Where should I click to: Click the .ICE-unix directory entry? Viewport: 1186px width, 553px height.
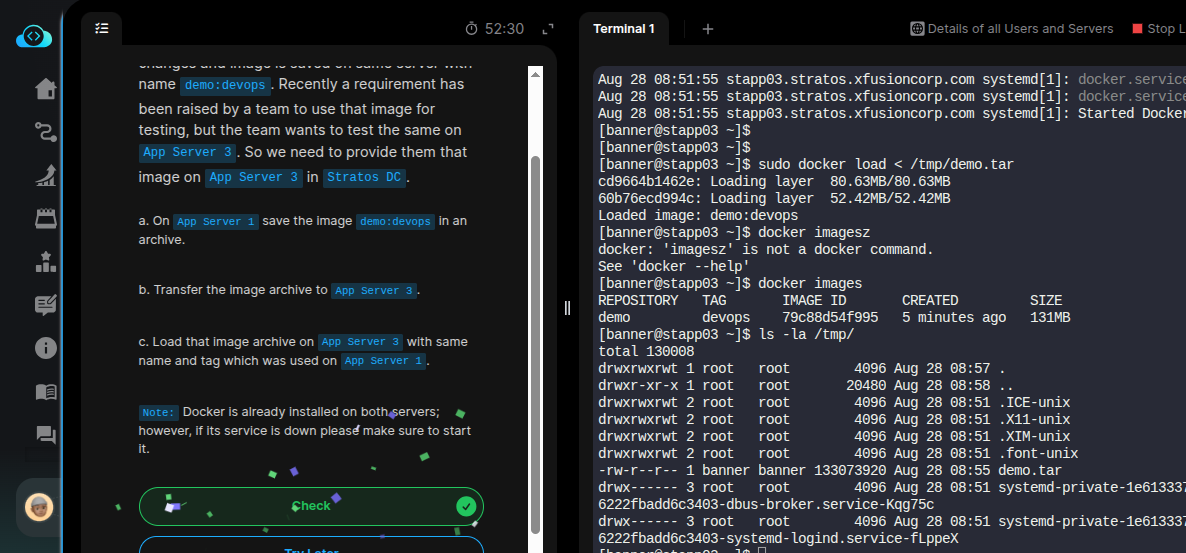(x=834, y=402)
